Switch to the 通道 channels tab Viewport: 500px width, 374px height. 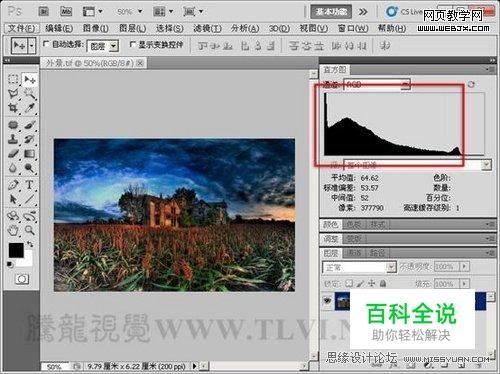[x=354, y=253]
